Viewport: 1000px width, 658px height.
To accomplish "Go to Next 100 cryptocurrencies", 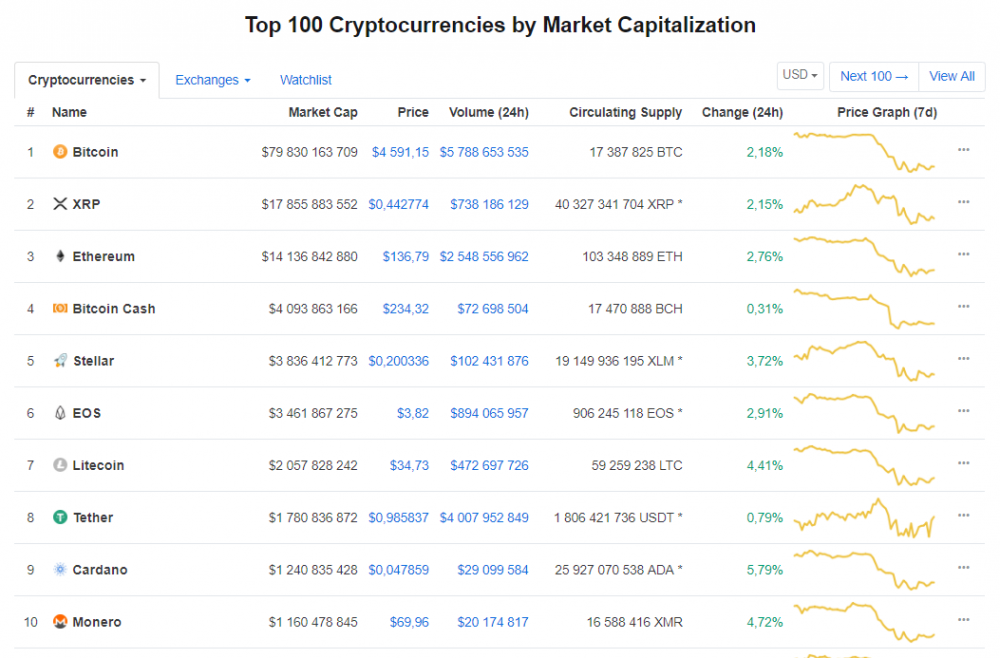I will click(x=874, y=76).
